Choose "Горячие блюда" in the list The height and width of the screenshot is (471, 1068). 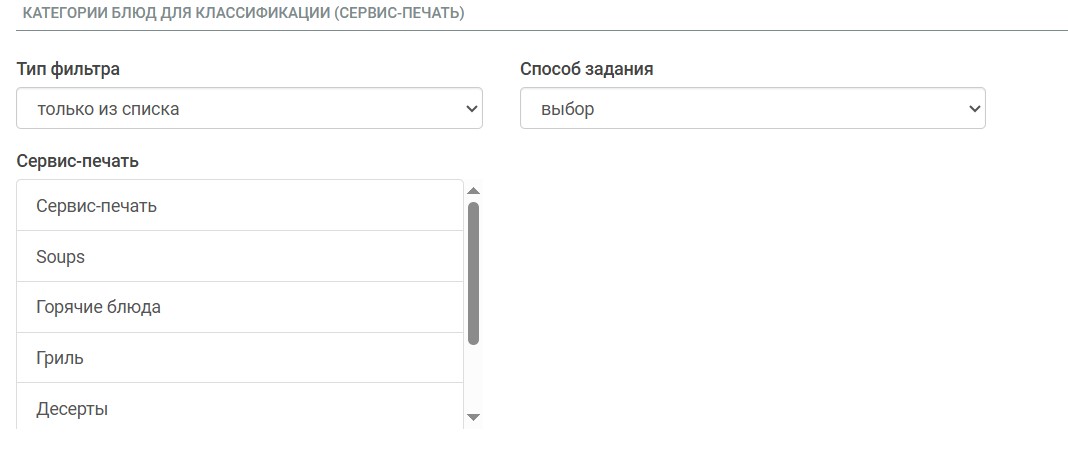click(98, 307)
